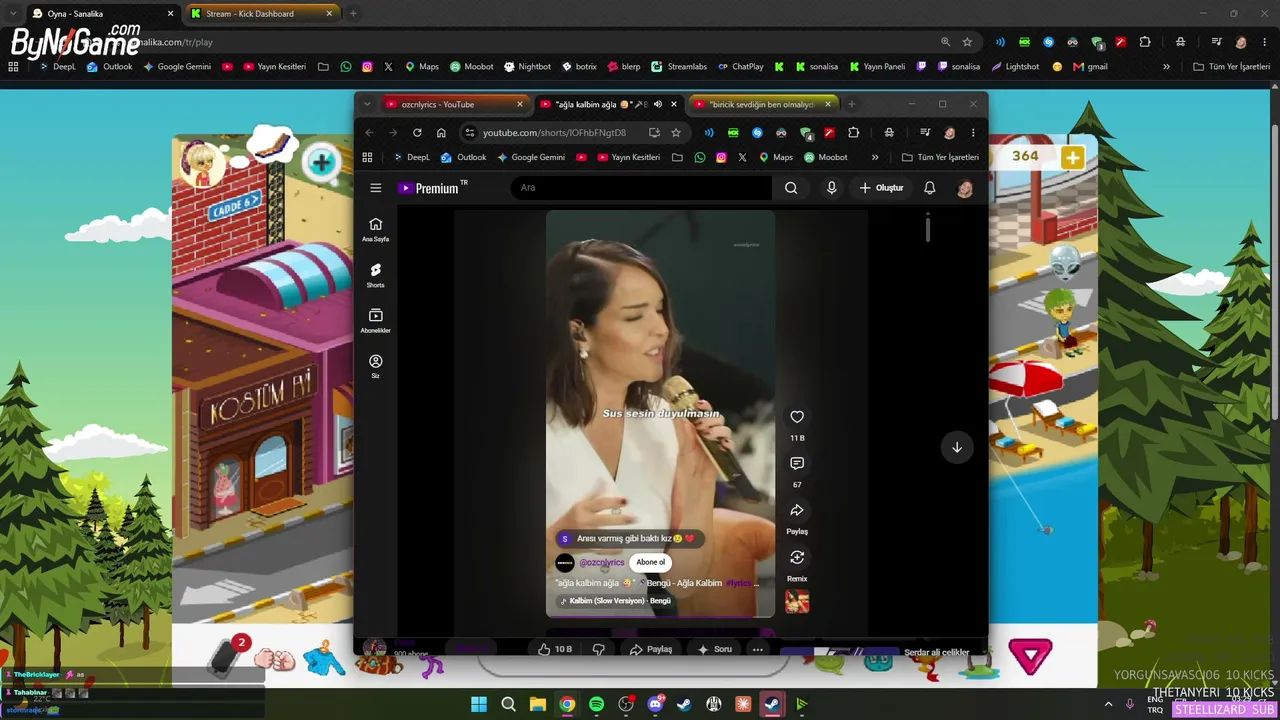
Task: Dislike the video in bottom bar
Action: point(598,649)
